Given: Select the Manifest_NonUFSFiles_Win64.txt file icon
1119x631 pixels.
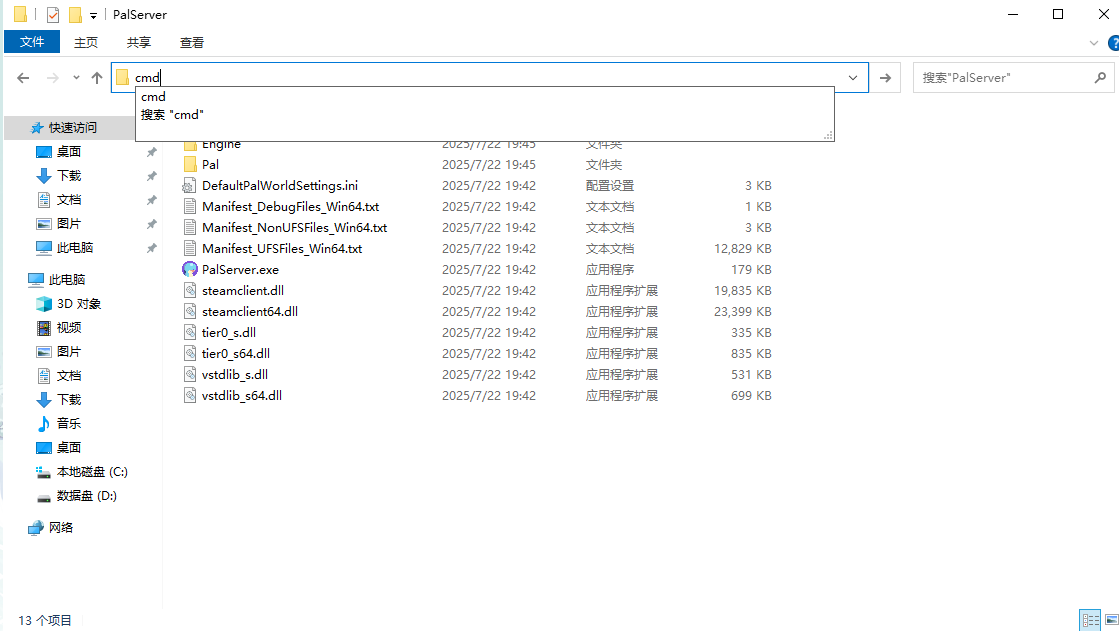Looking at the screenshot, I should point(189,228).
